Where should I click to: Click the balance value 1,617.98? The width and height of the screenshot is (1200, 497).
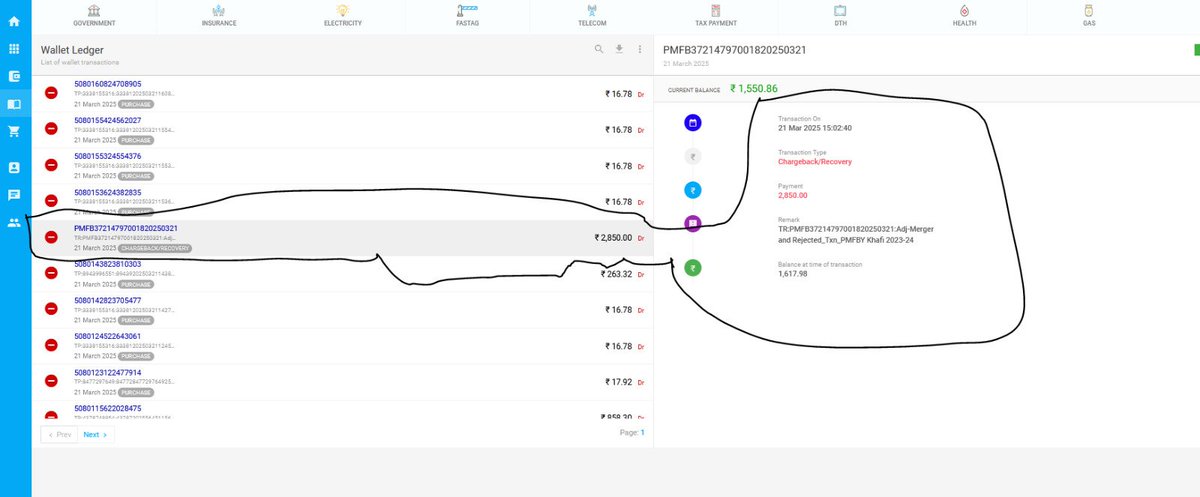click(793, 273)
